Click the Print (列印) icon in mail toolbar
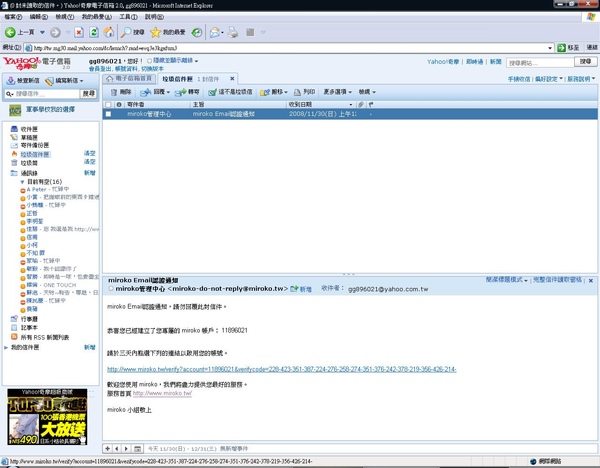The width and height of the screenshot is (600, 468). click(297, 92)
